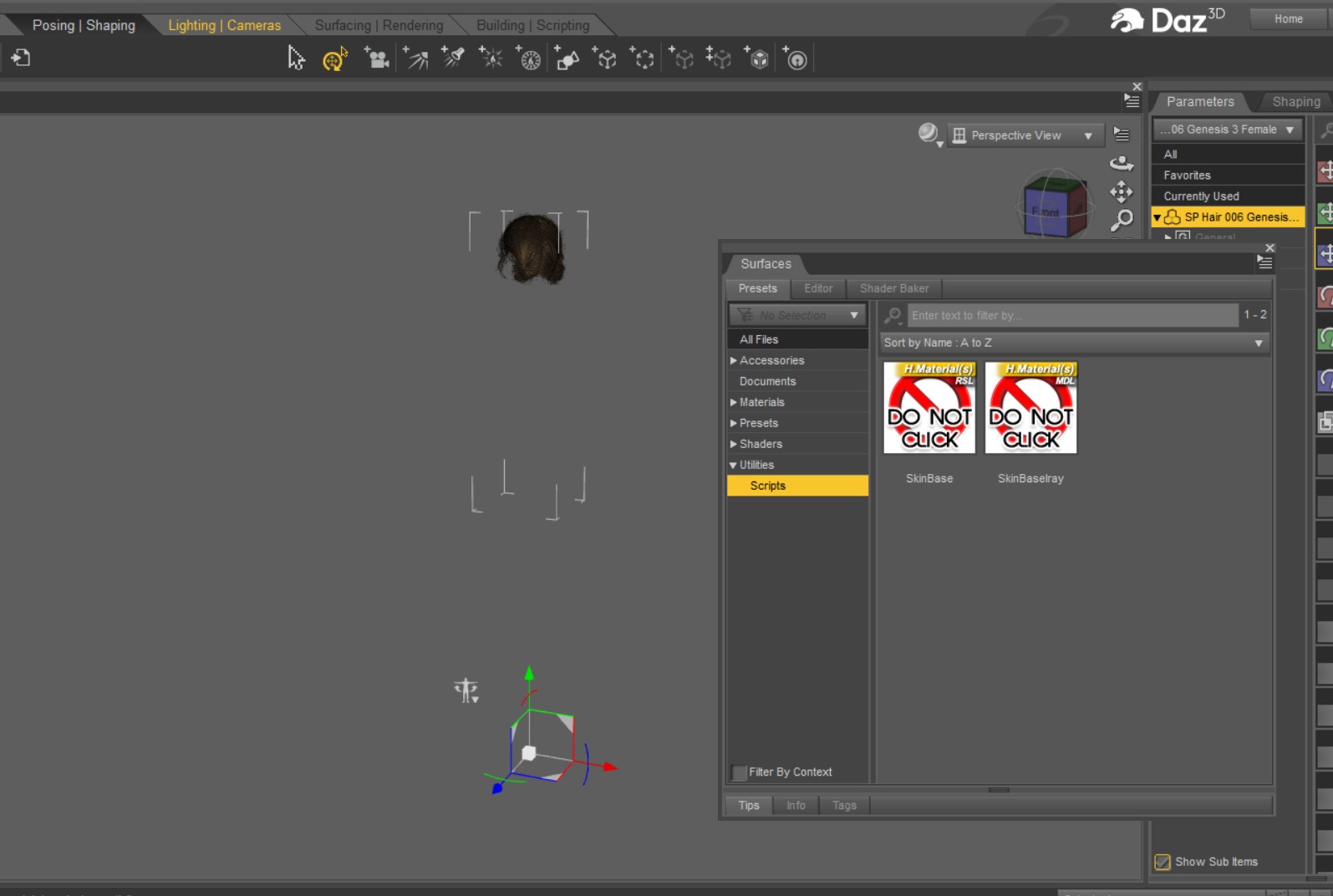Viewport: 1333px width, 896px height.
Task: Click the green Y rotate icon
Action: click(x=1325, y=339)
